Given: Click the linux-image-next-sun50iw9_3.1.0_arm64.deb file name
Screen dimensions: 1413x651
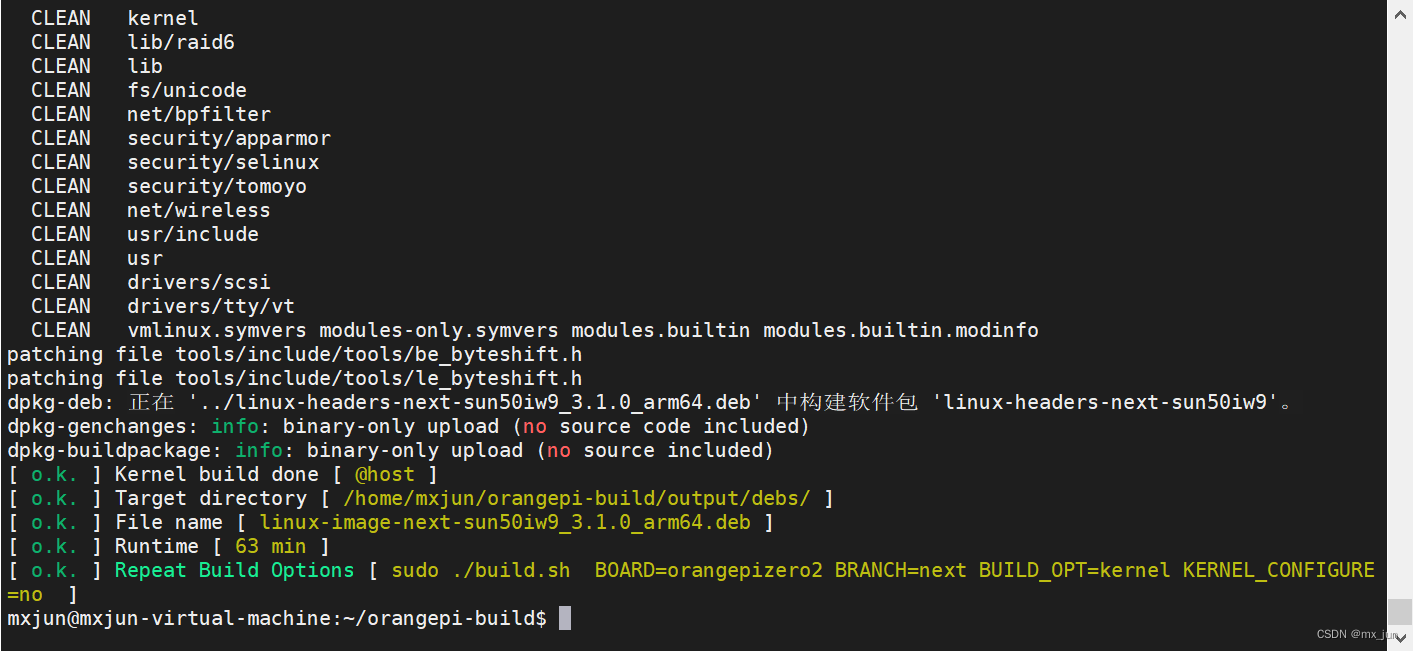Looking at the screenshot, I should pos(504,522).
